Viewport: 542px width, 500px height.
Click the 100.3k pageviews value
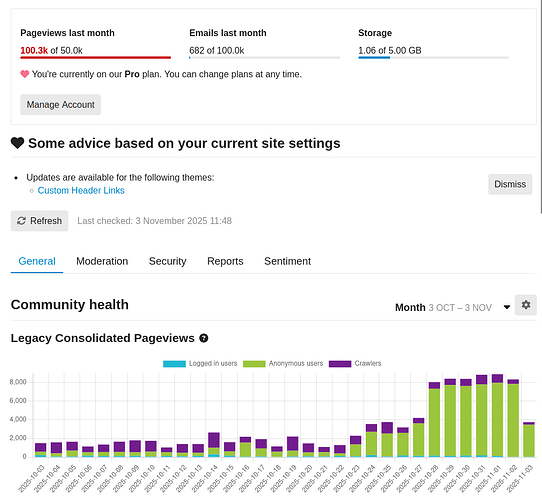(x=34, y=50)
